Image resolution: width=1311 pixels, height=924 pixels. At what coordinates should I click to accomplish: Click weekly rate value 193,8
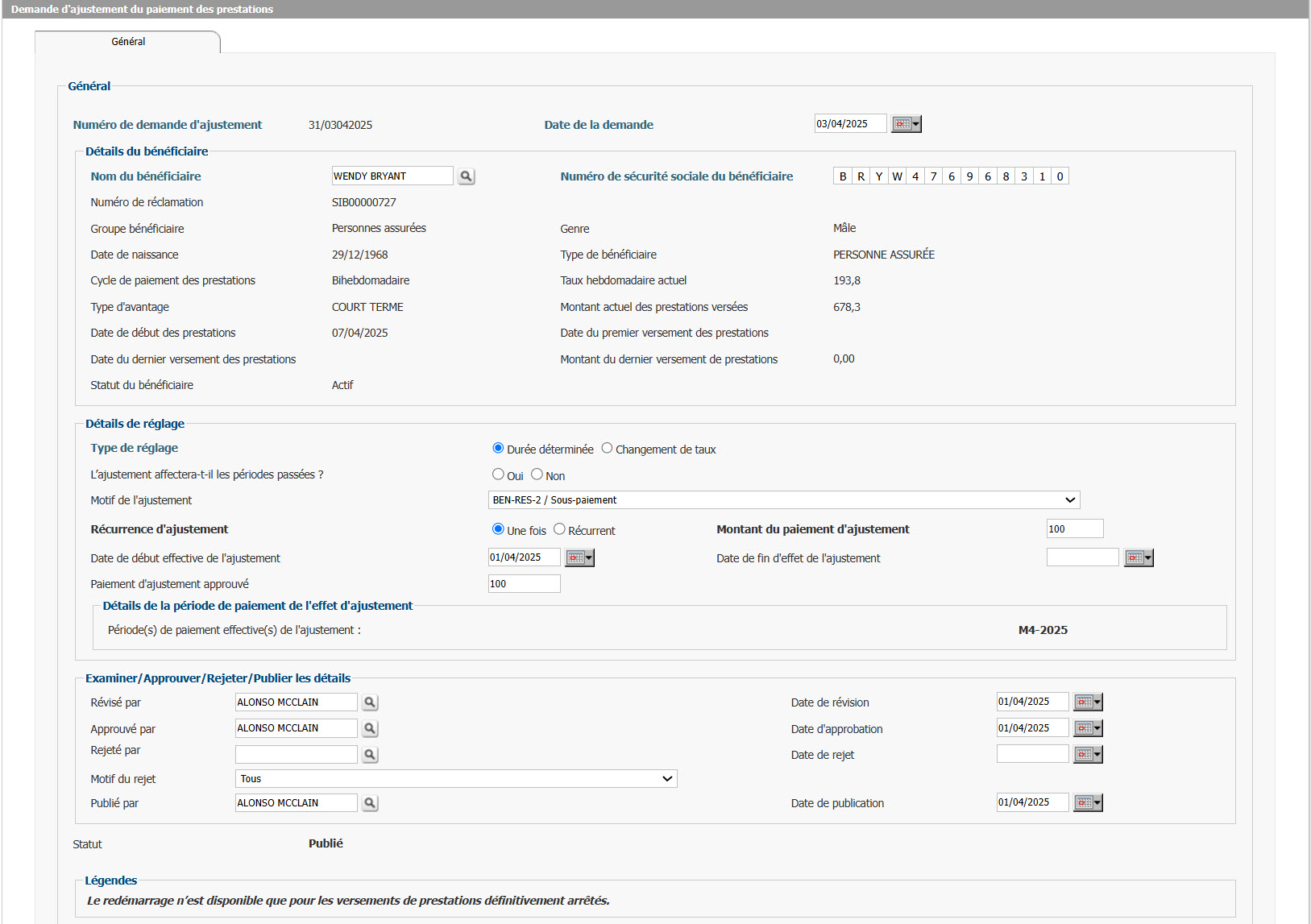[847, 280]
